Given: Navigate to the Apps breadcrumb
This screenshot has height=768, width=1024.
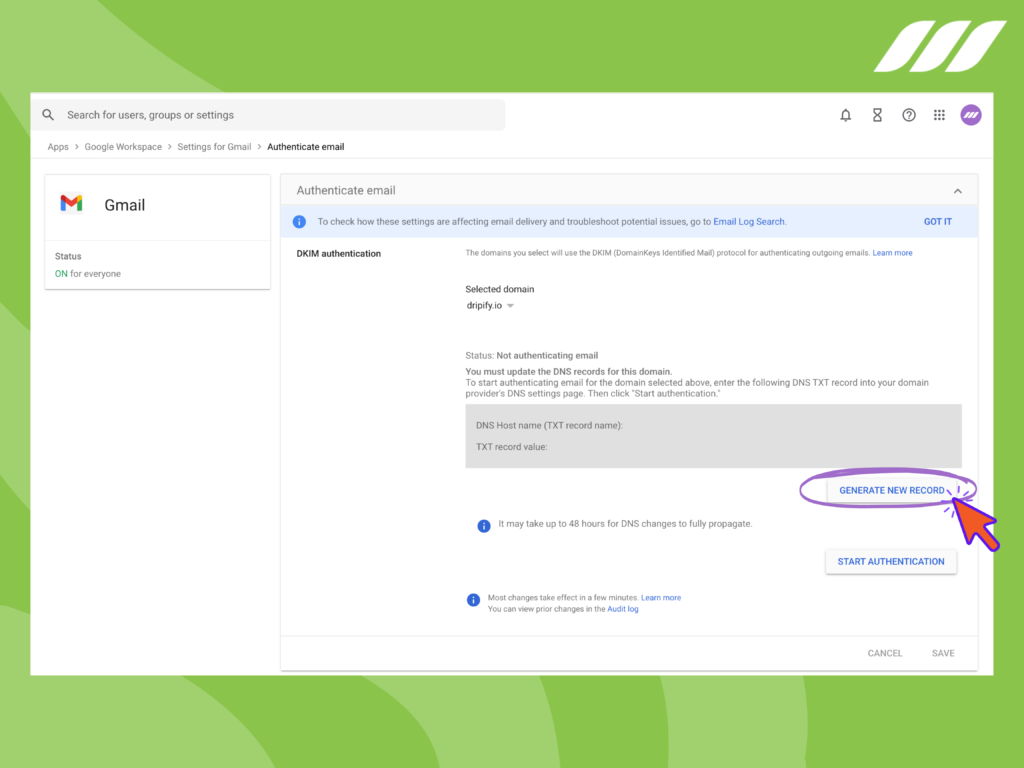Looking at the screenshot, I should point(58,146).
